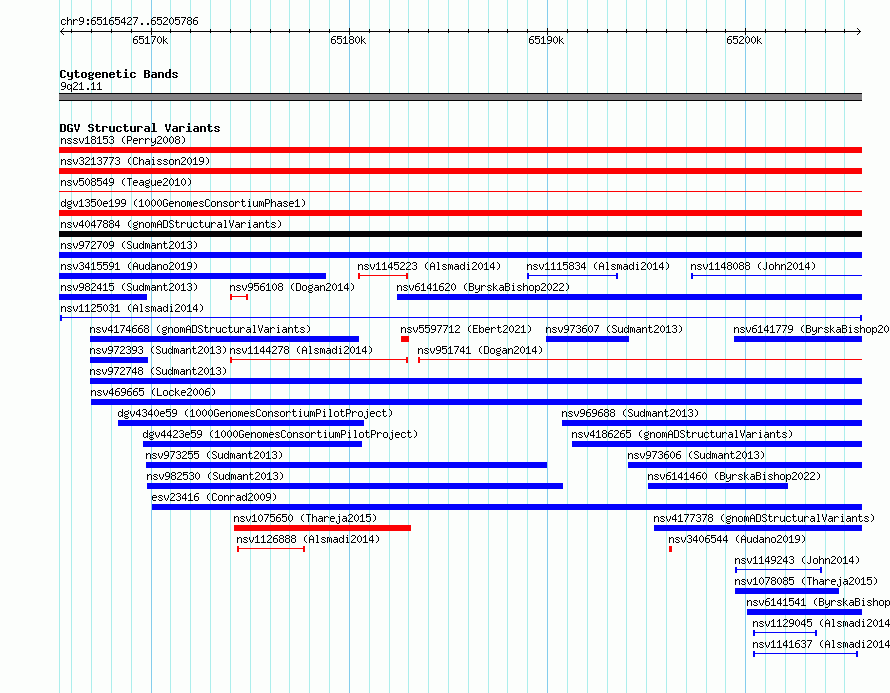Click the nsv1144278 (Alsmadi2014) label
Viewport: 890px width, 693px height.
click(301, 350)
